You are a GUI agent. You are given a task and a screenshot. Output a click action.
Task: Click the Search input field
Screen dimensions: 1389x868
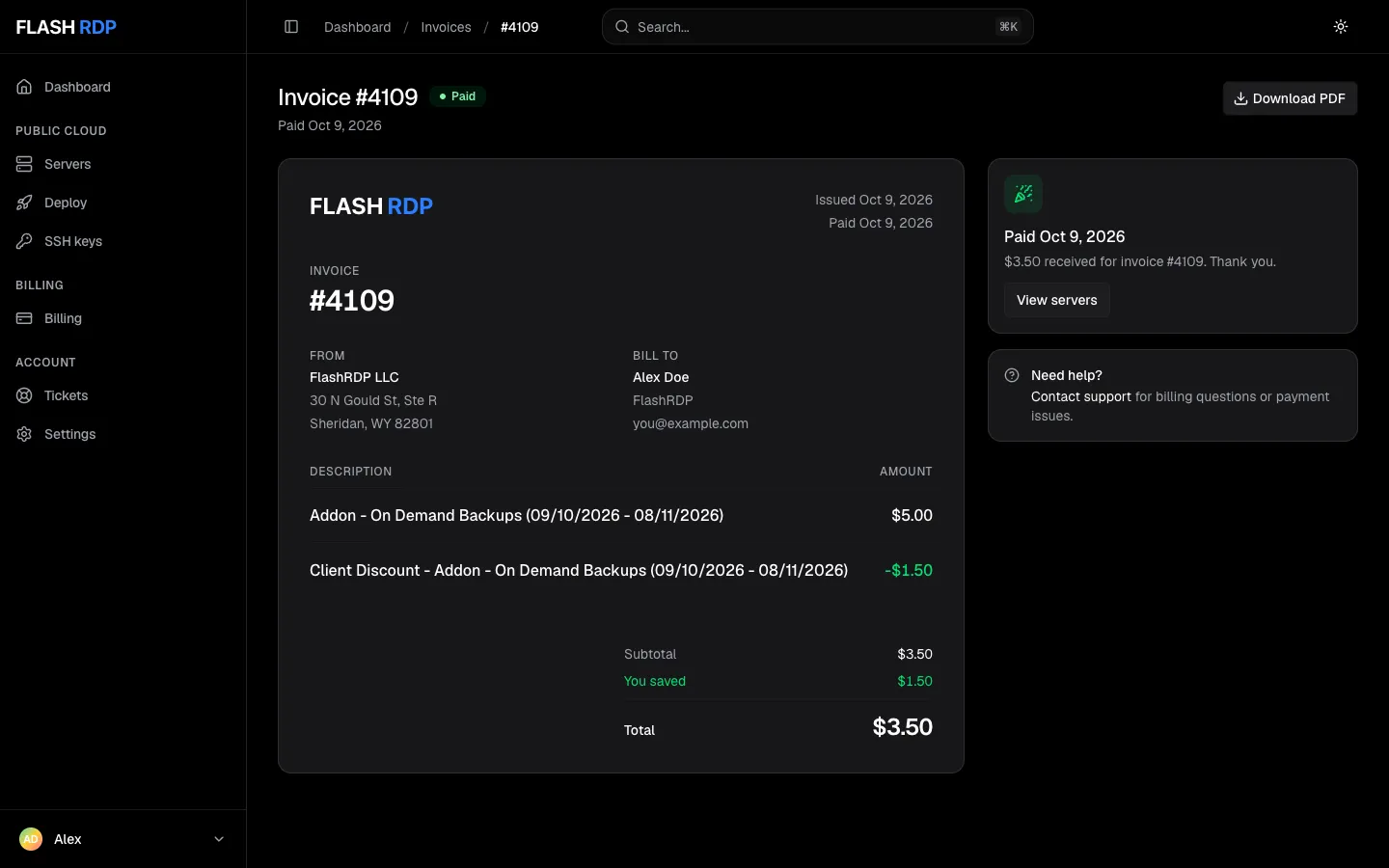tap(818, 27)
